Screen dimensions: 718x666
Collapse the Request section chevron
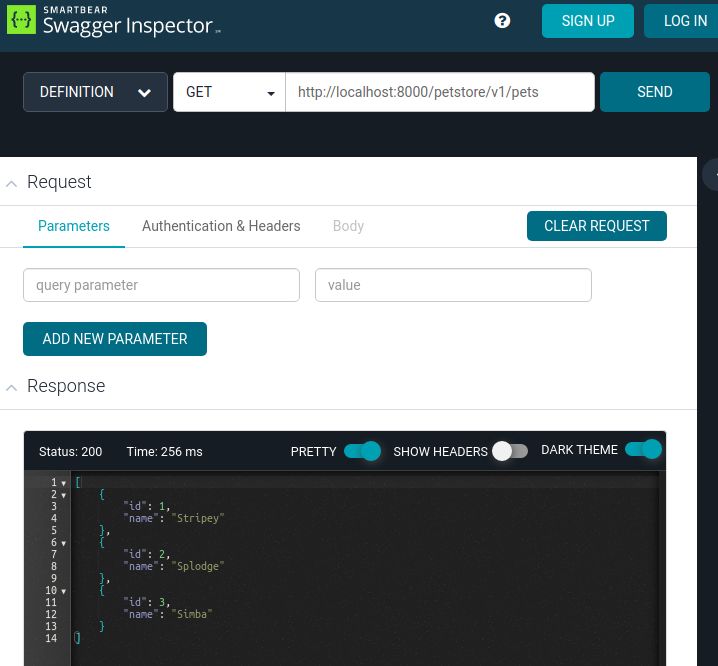click(12, 183)
